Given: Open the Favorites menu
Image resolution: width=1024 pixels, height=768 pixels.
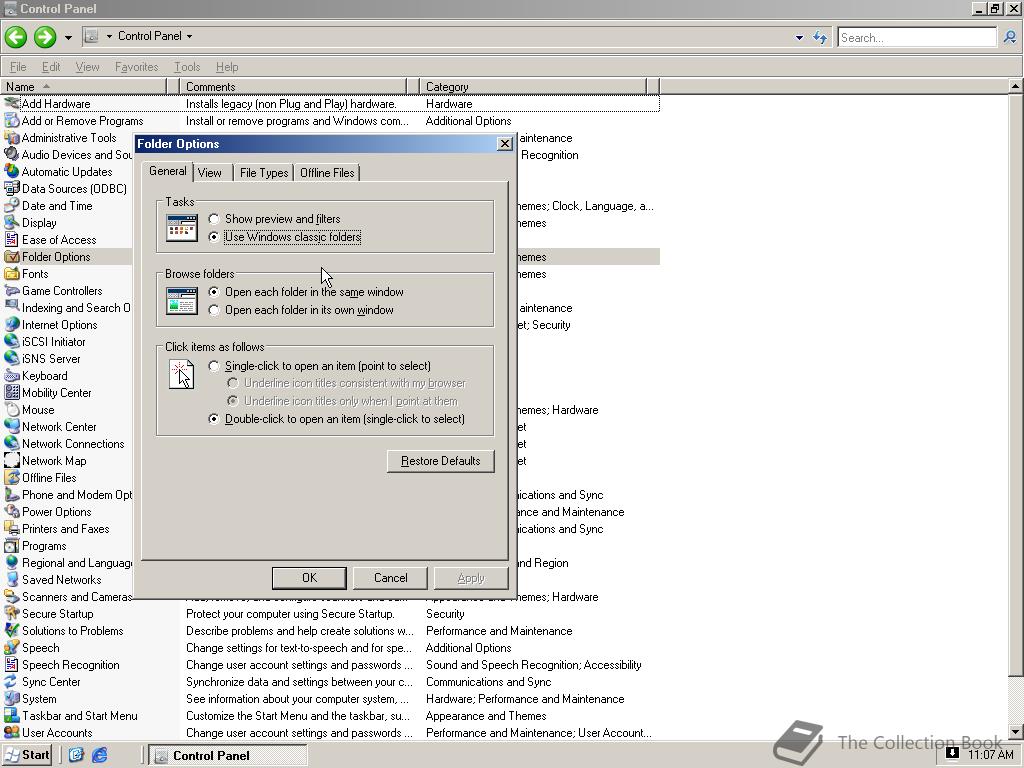Looking at the screenshot, I should pyautogui.click(x=136, y=67).
